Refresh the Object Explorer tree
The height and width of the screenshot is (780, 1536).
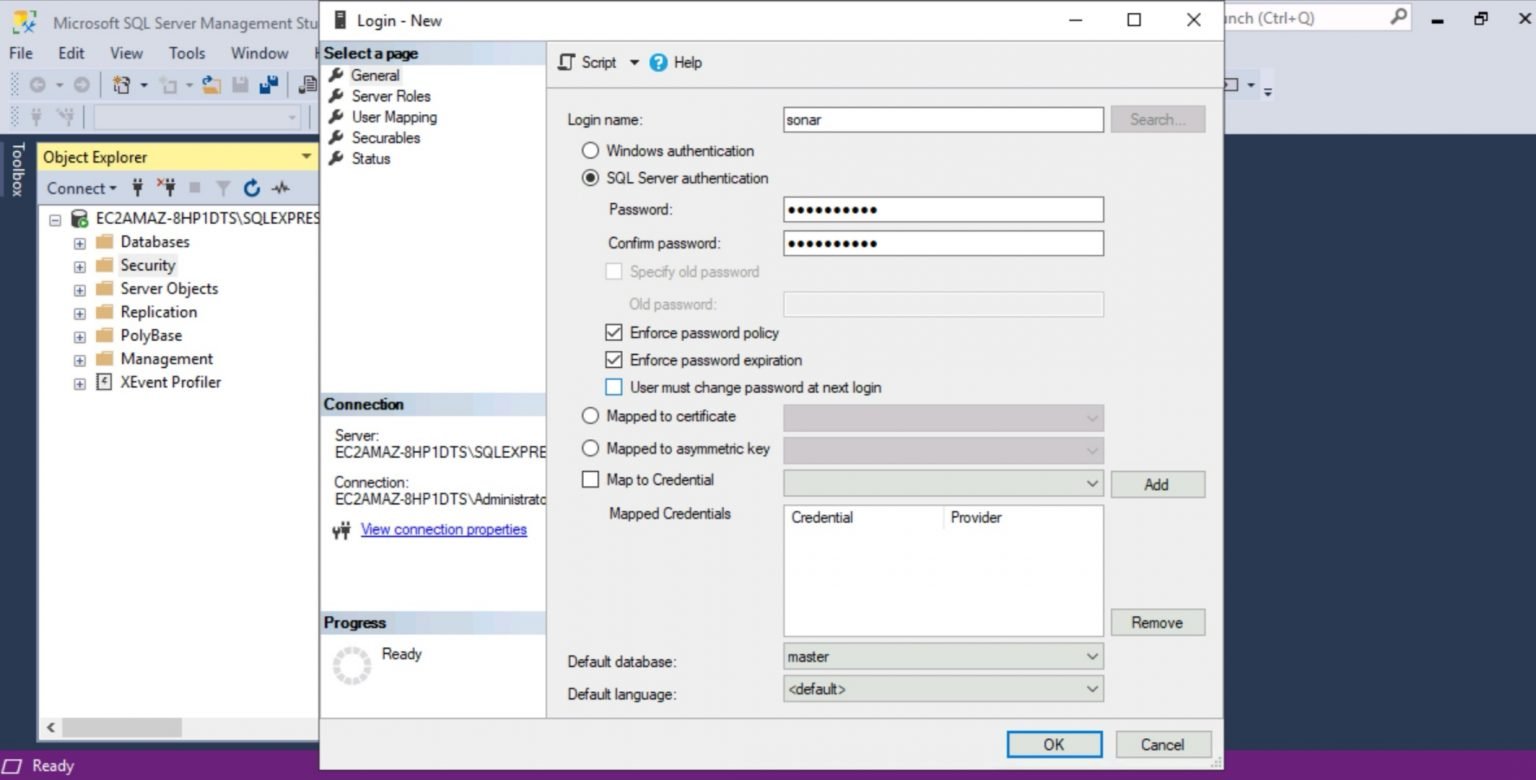(251, 188)
